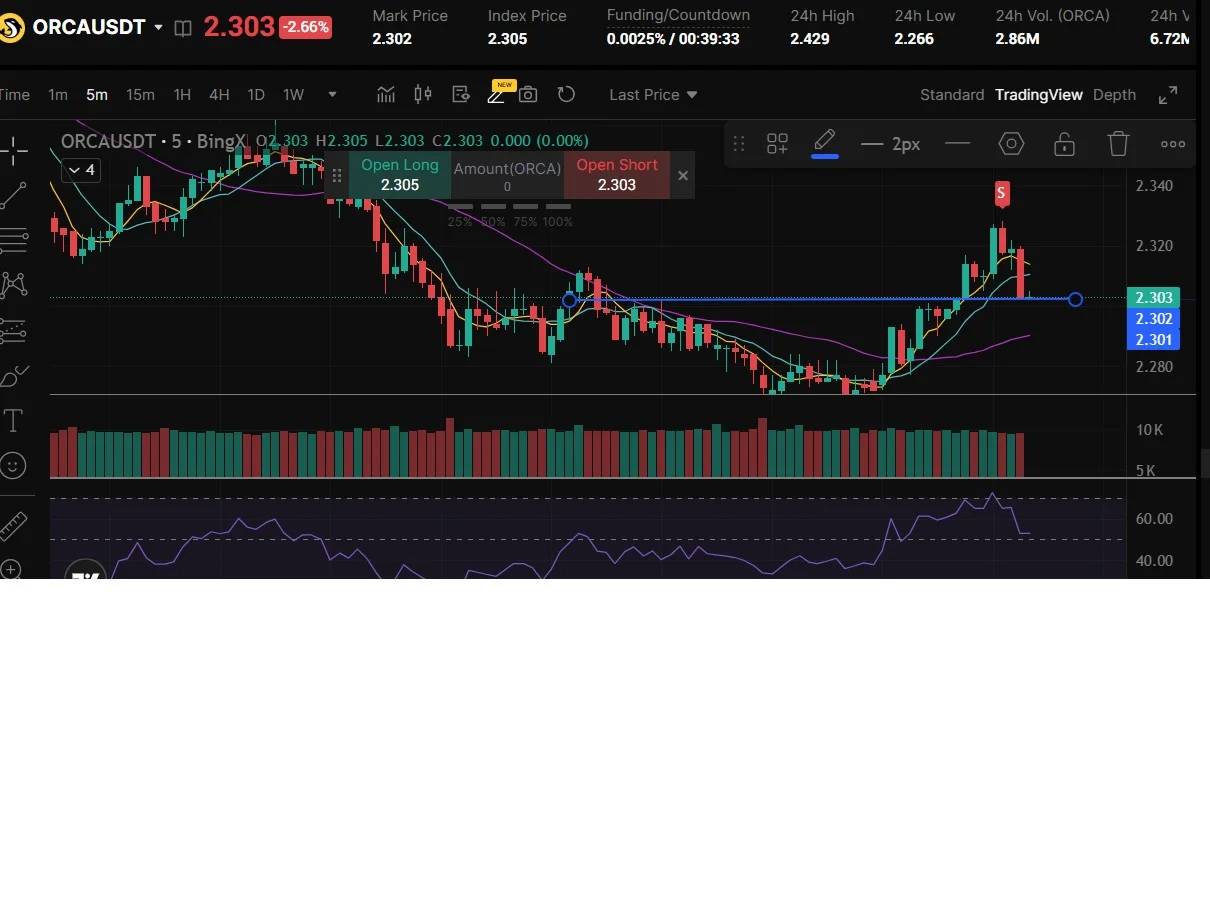This screenshot has height=907, width=1210.
Task: Take a chart snapshot with camera icon
Action: click(x=528, y=95)
